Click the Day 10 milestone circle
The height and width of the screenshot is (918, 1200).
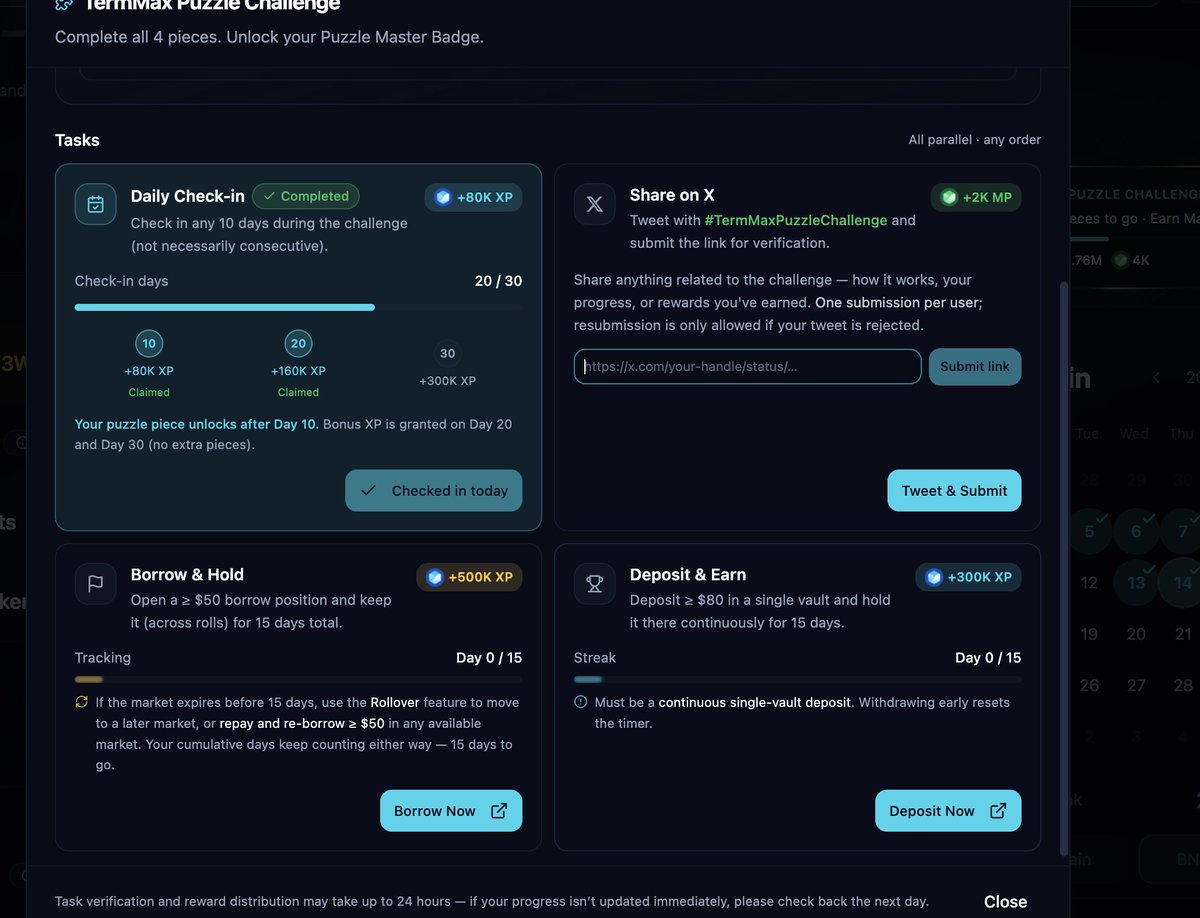149,343
